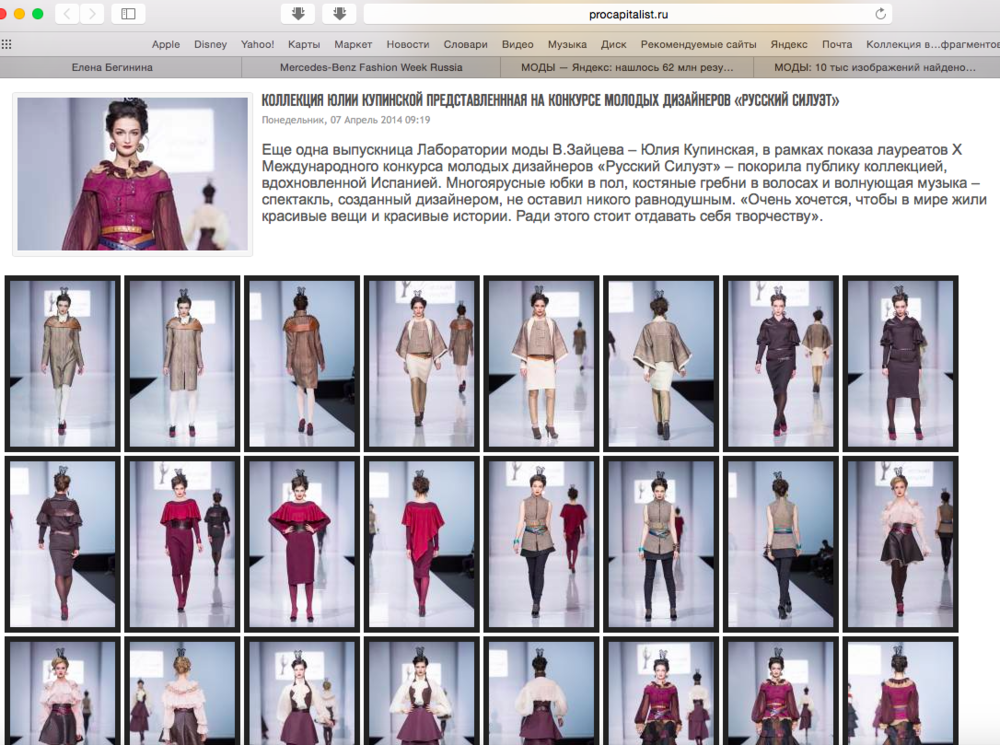
Task: Open third-row thumbnail five, white fur back view
Action: tap(541, 691)
